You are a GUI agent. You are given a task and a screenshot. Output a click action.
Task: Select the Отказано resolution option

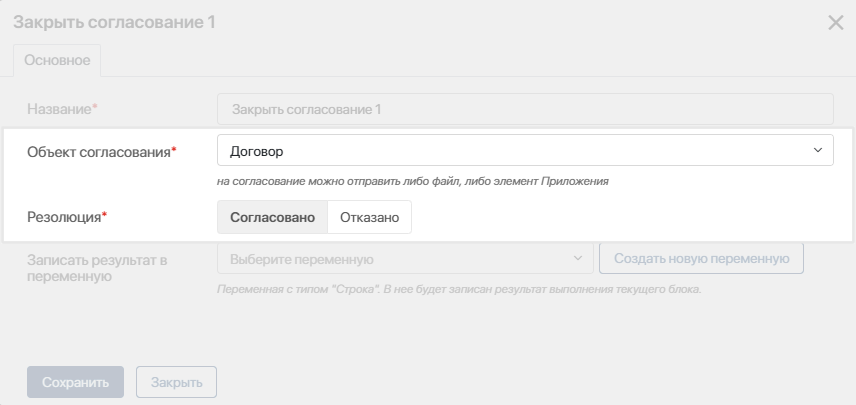tap(370, 217)
